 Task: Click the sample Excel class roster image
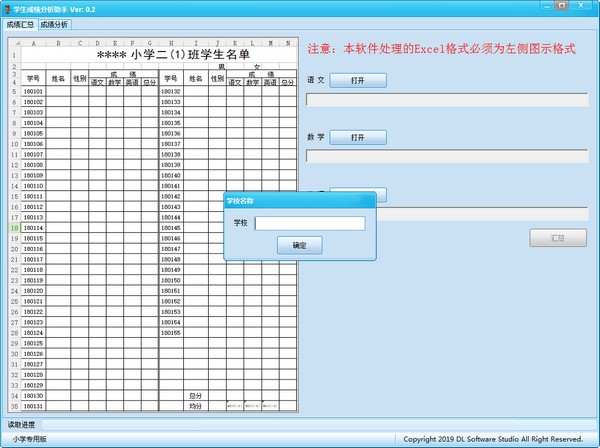[152, 225]
